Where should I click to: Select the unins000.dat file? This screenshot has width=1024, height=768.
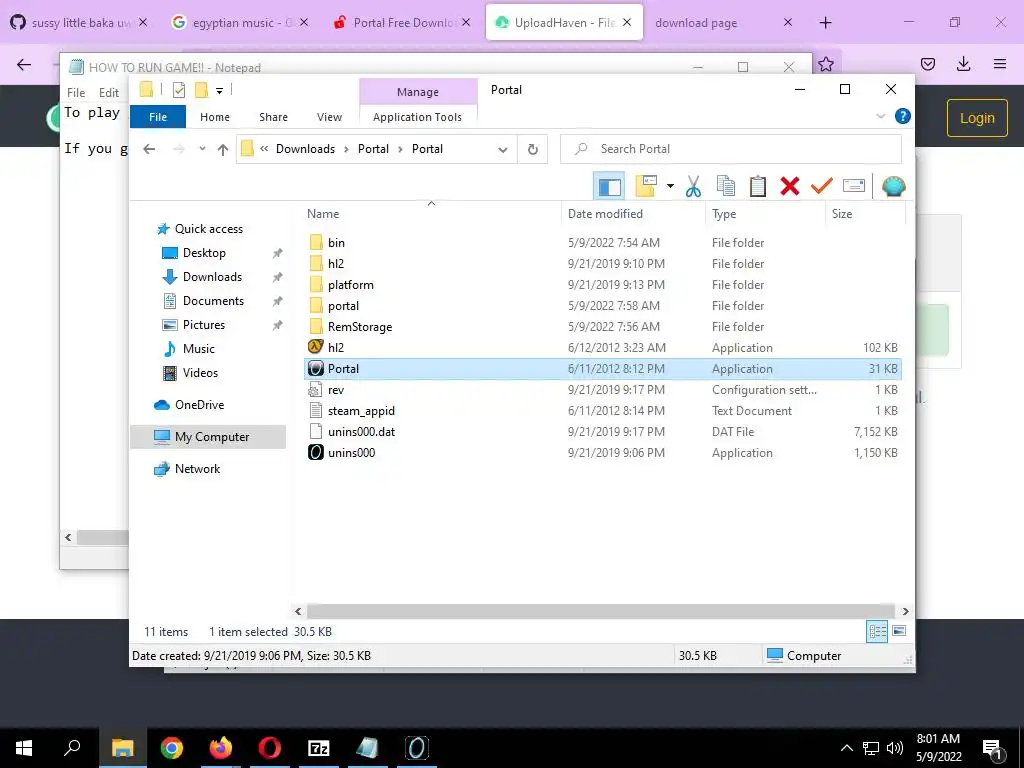click(x=603, y=432)
